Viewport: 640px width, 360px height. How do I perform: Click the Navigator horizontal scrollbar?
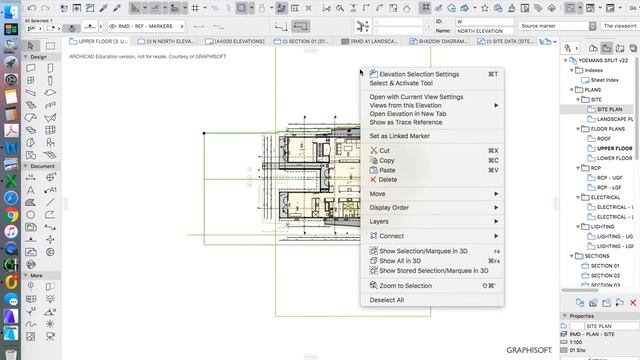(580, 290)
